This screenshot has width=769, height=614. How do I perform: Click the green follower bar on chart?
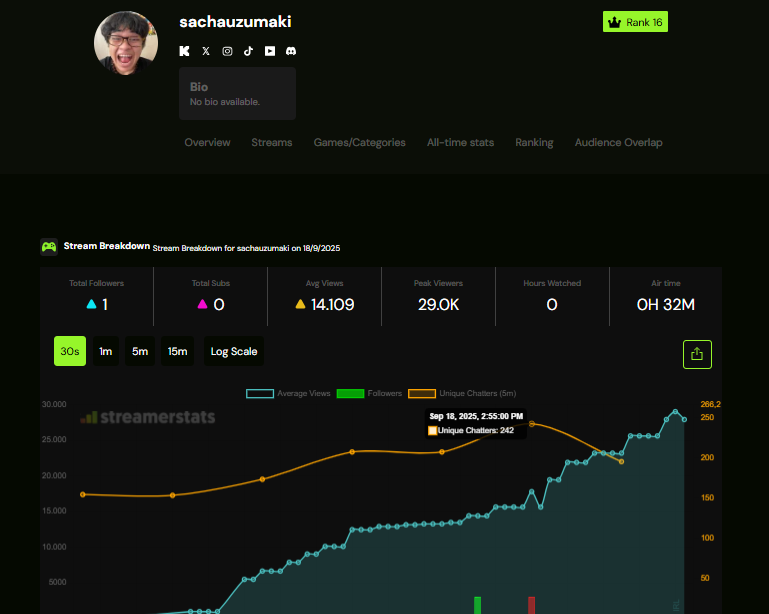(478, 605)
